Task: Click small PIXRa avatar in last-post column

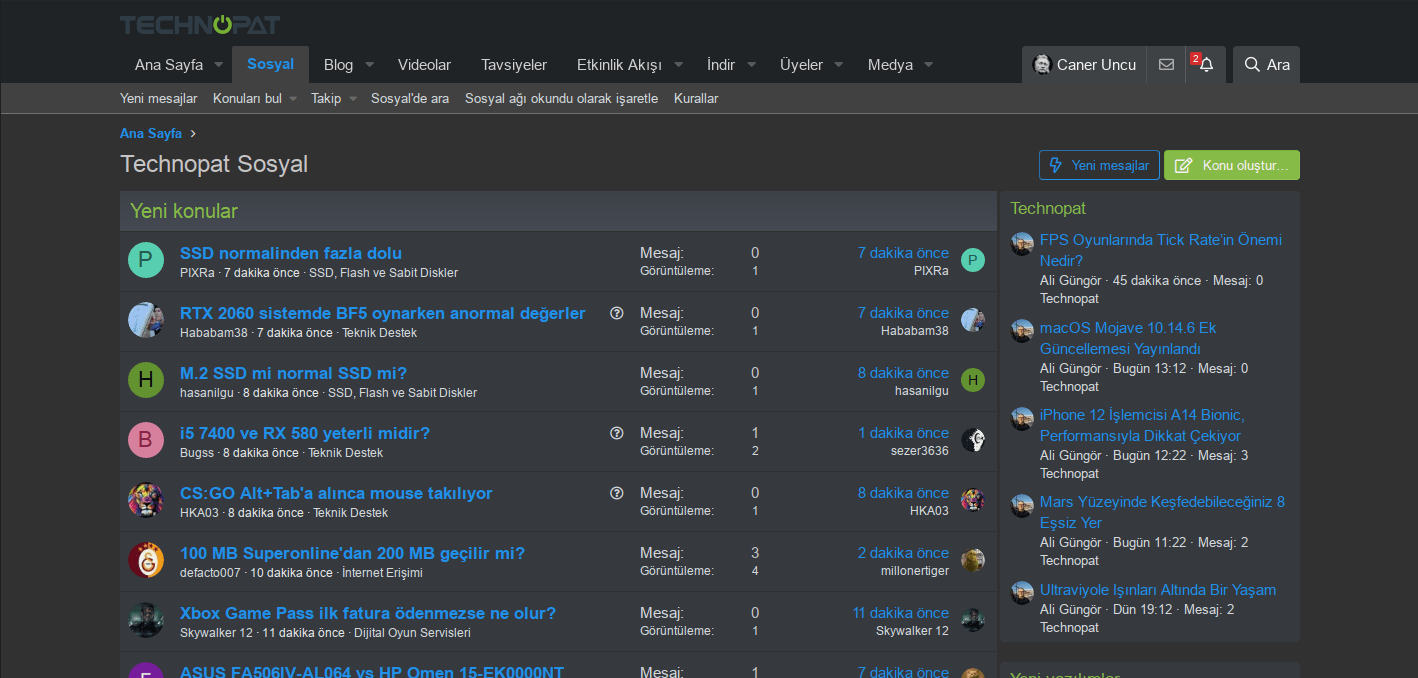Action: pyautogui.click(x=973, y=260)
